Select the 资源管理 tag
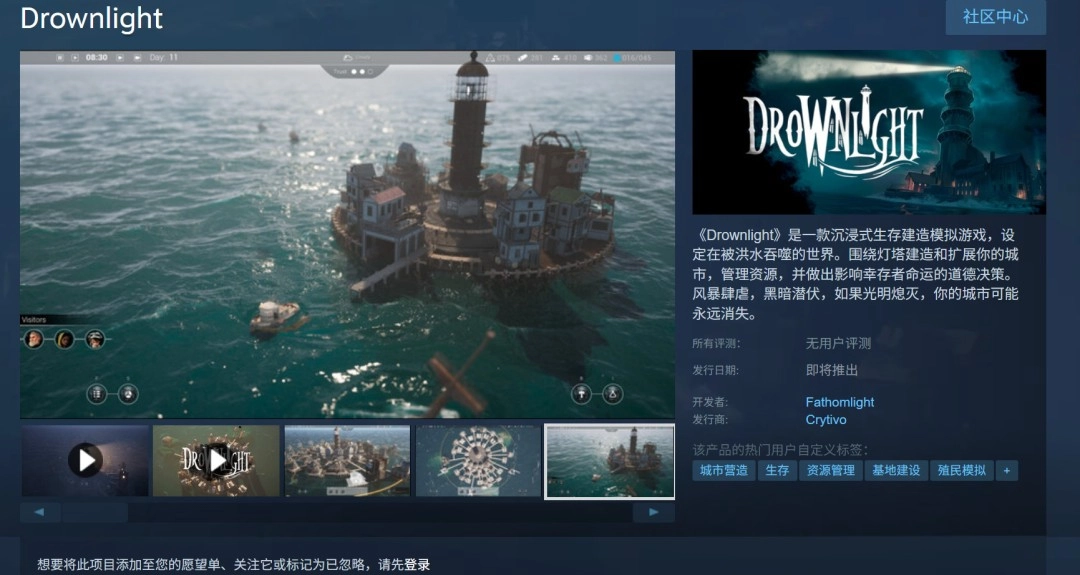Viewport: 1080px width, 575px height. 829,470
